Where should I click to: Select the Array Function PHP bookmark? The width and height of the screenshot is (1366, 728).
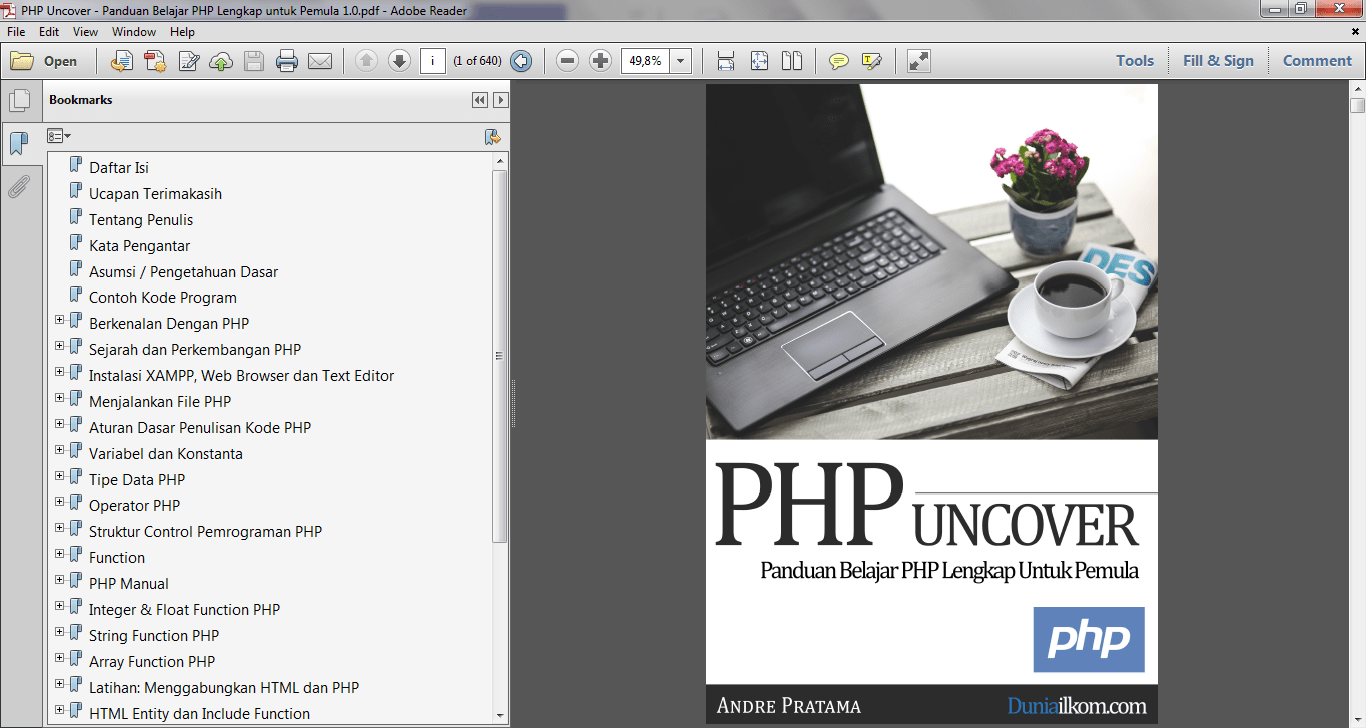[152, 662]
